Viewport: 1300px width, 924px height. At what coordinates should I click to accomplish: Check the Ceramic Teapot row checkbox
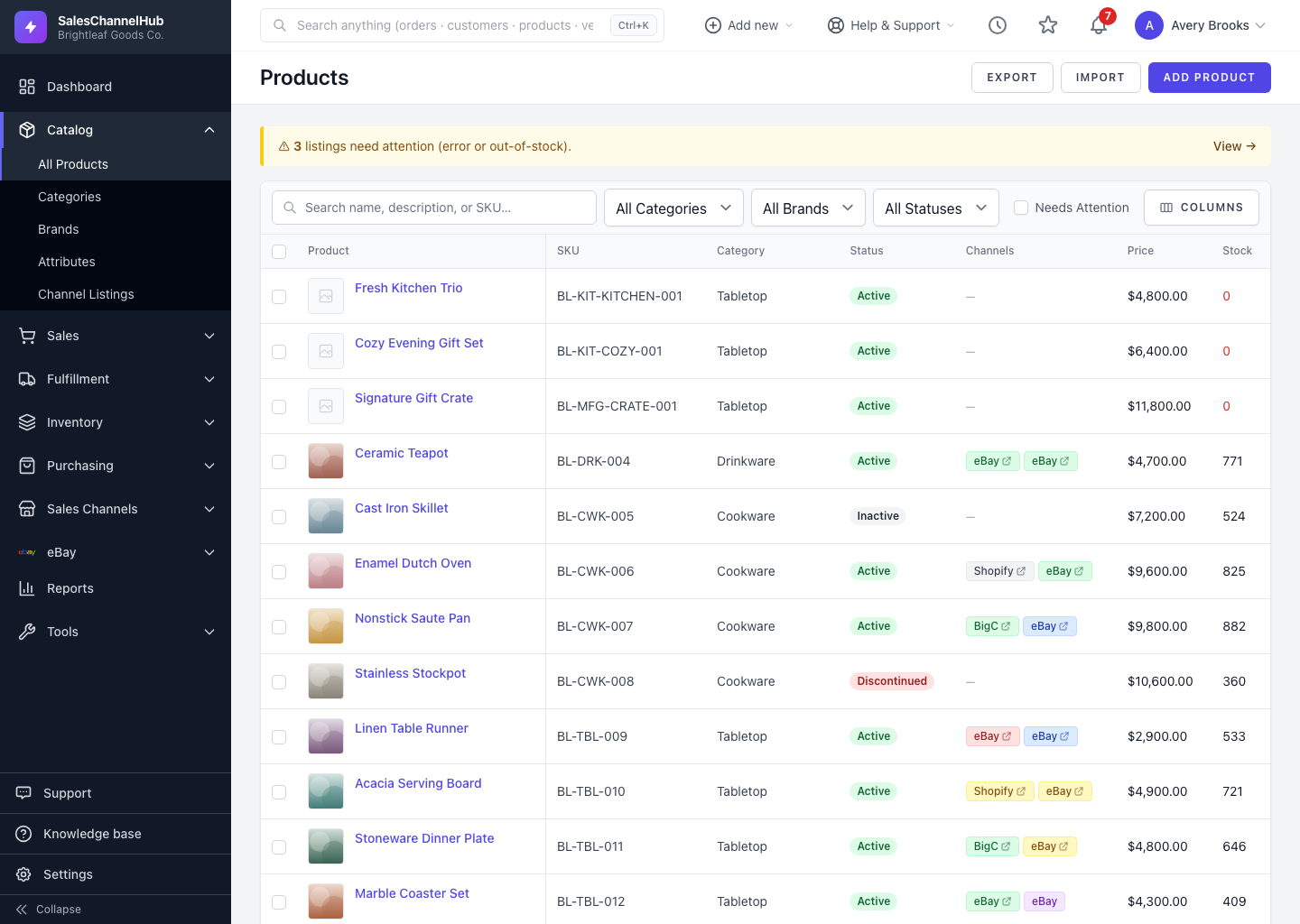click(x=279, y=462)
